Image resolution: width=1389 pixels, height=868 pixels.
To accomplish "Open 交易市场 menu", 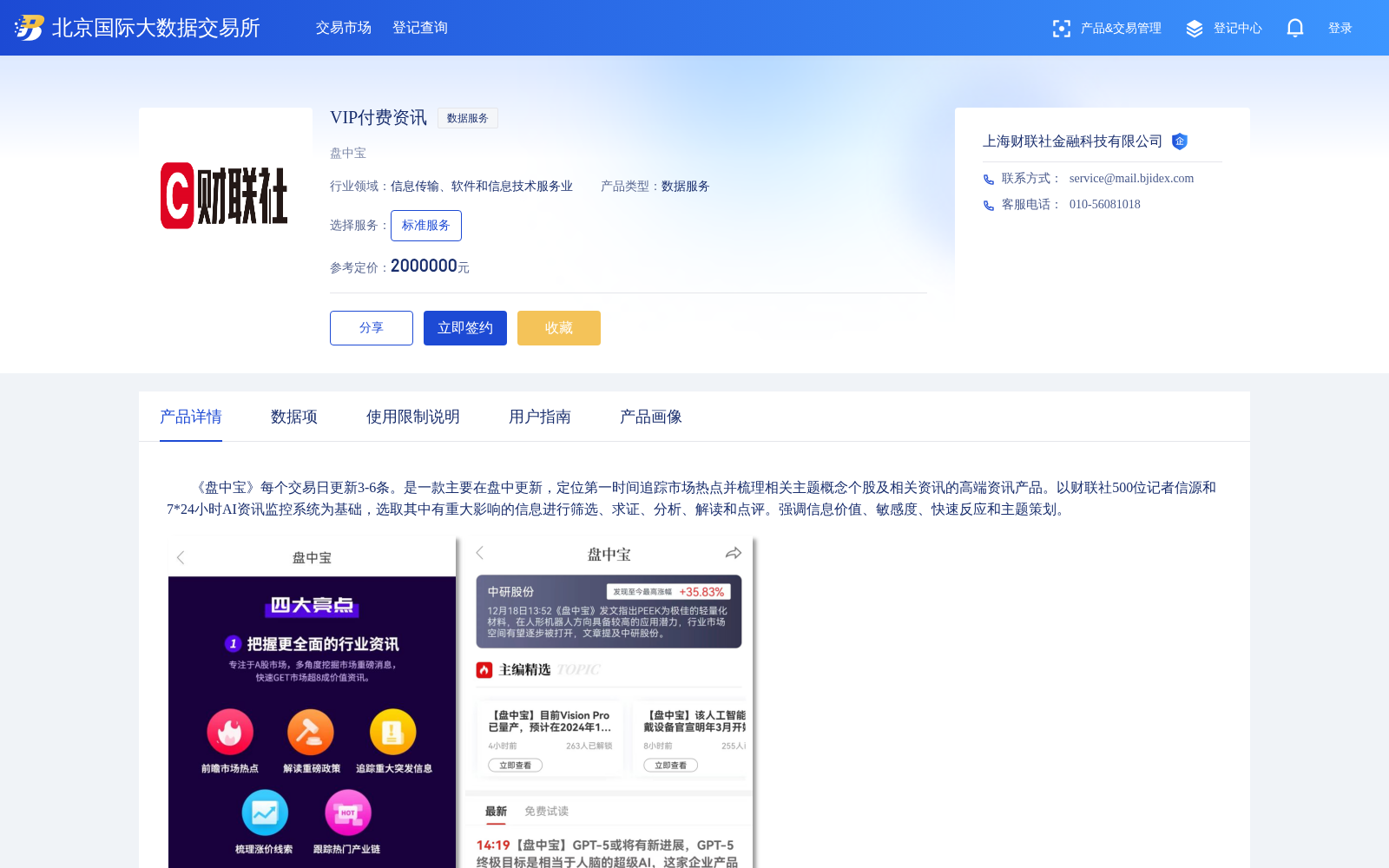I will click(344, 28).
